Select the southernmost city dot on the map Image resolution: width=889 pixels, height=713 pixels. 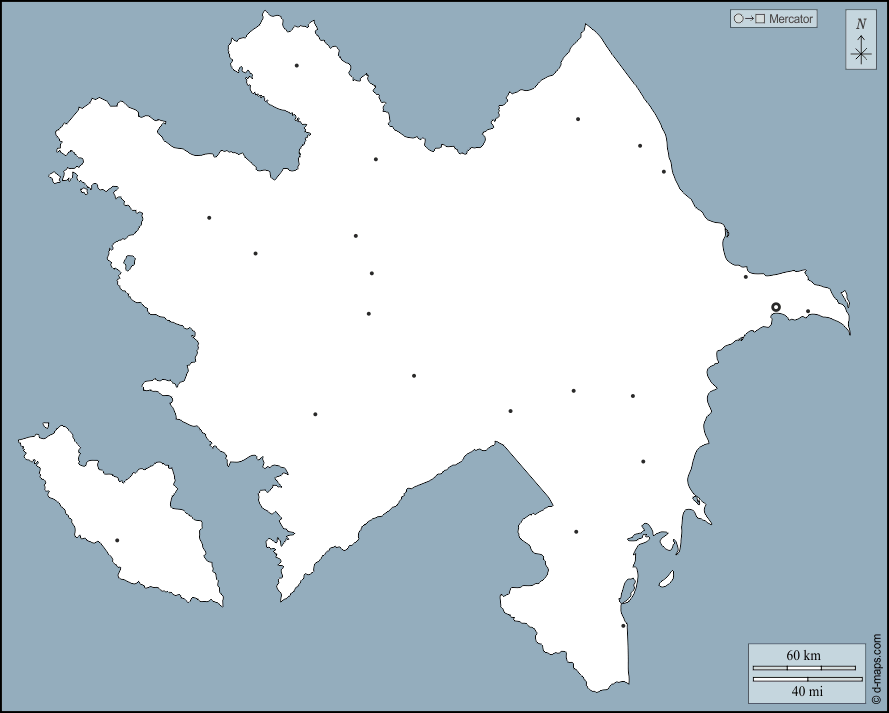pos(623,626)
